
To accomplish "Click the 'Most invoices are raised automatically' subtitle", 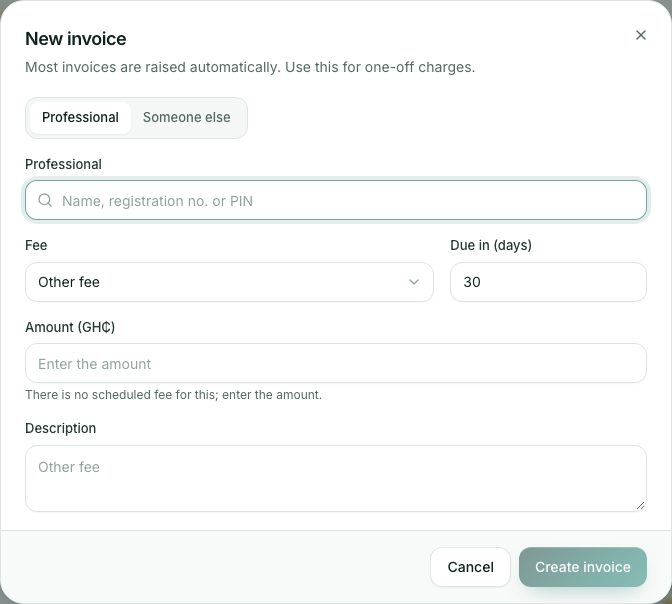I will [x=250, y=67].
